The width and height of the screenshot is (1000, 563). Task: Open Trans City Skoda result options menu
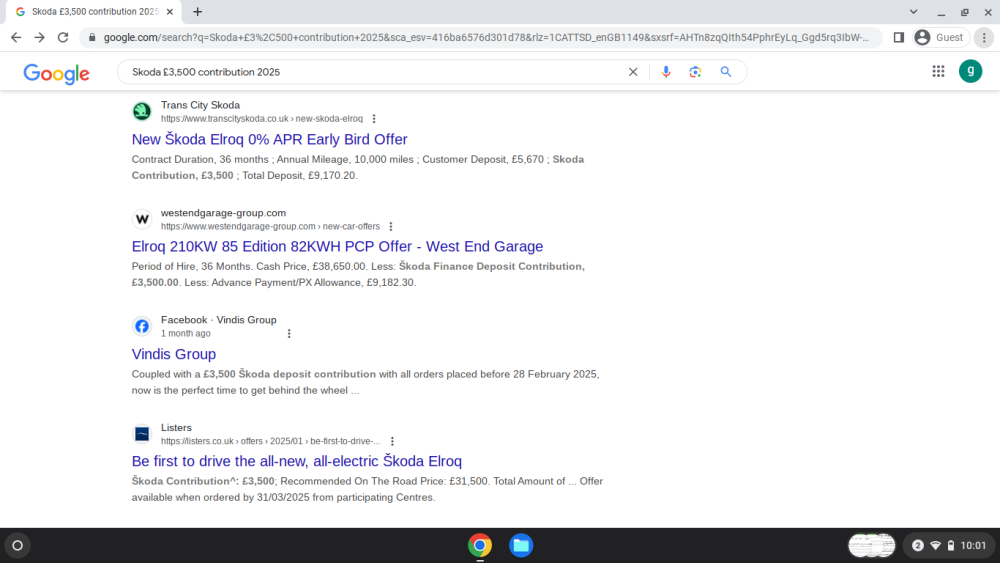pos(374,119)
